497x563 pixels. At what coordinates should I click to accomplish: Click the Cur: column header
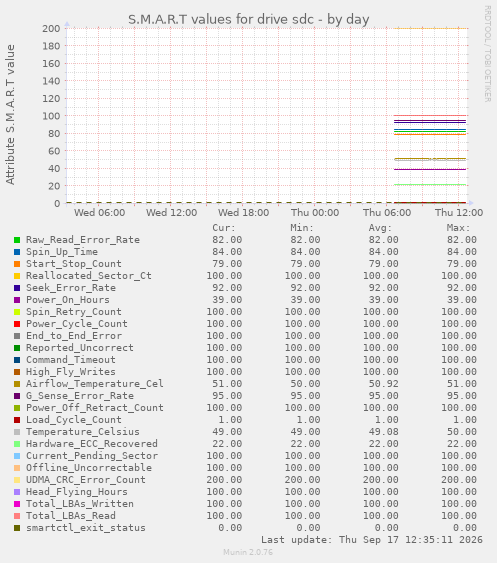click(224, 228)
